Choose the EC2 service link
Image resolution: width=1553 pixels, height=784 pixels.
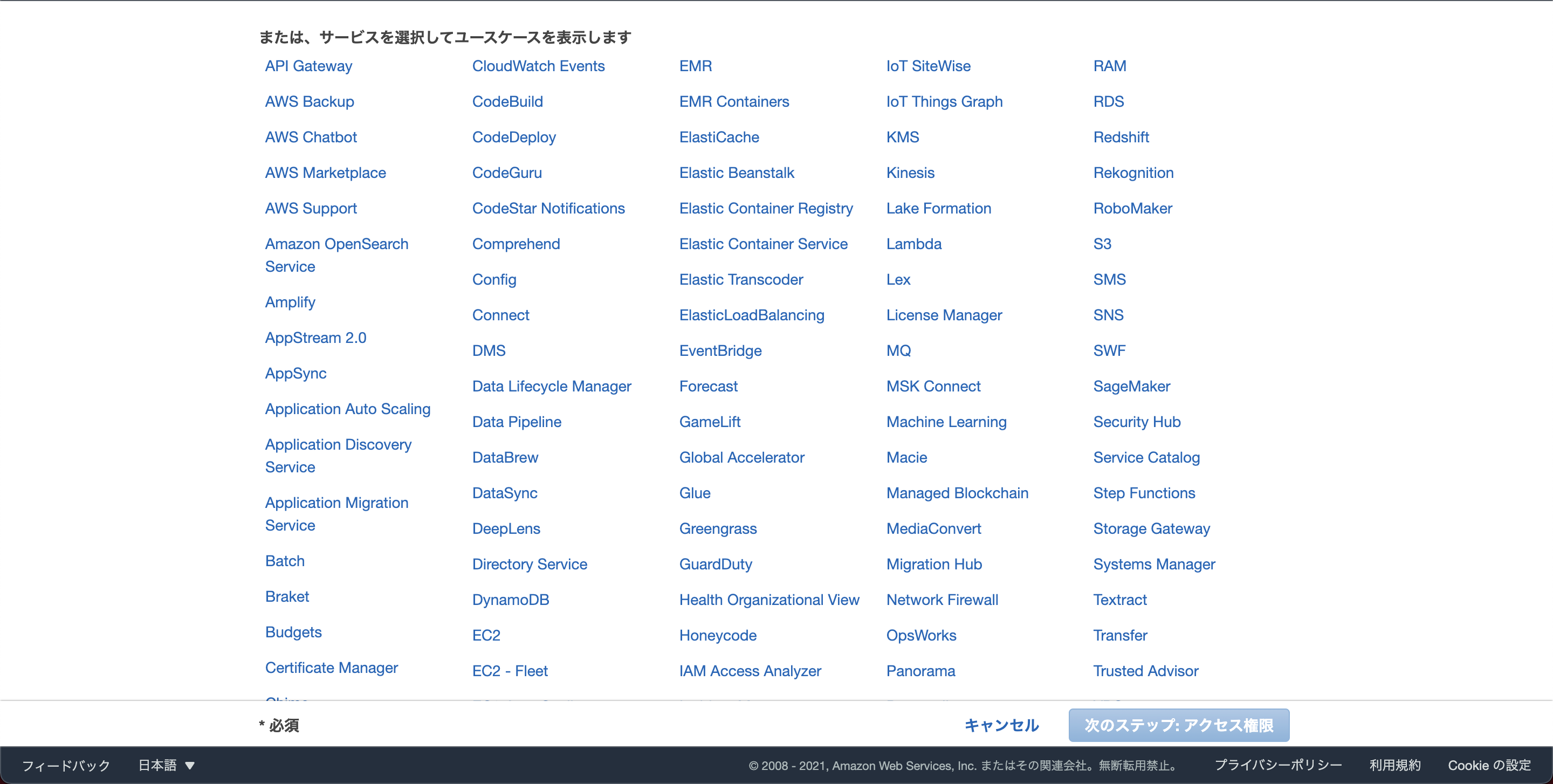[486, 635]
